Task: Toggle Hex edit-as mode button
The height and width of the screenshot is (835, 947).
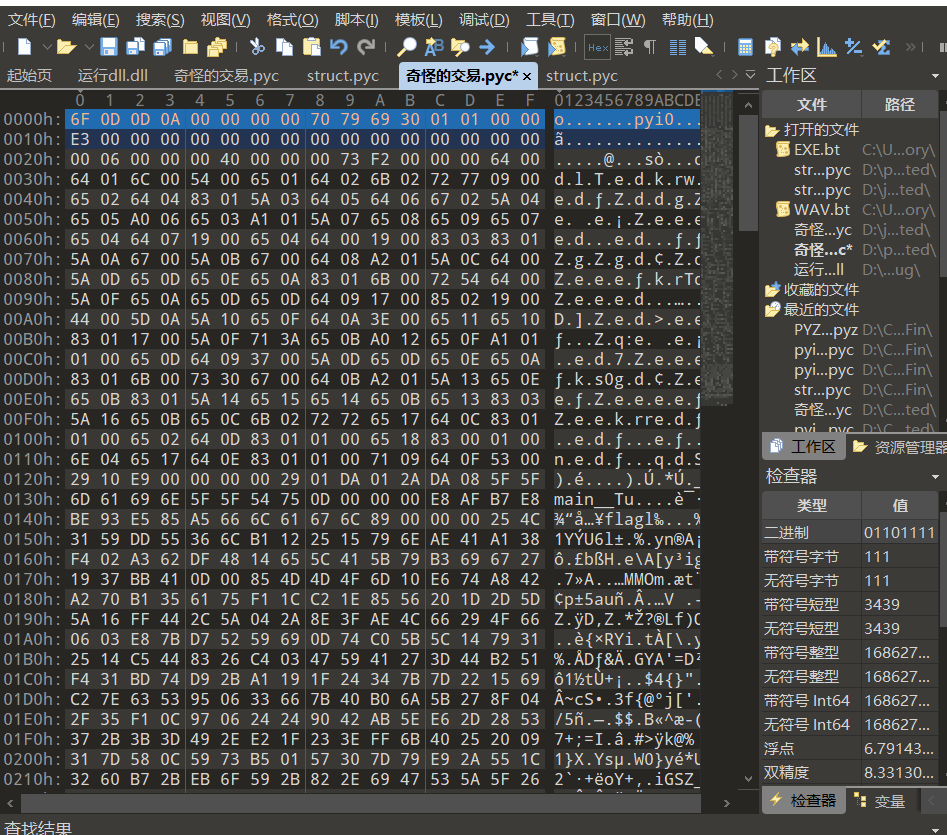Action: [598, 47]
